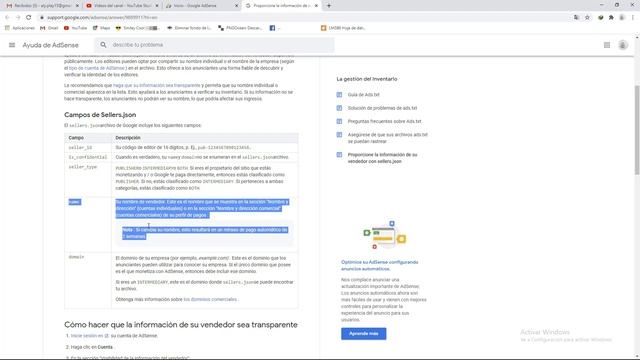Bookmark this page with the star icon
This screenshot has width=640, height=360.
click(587, 18)
